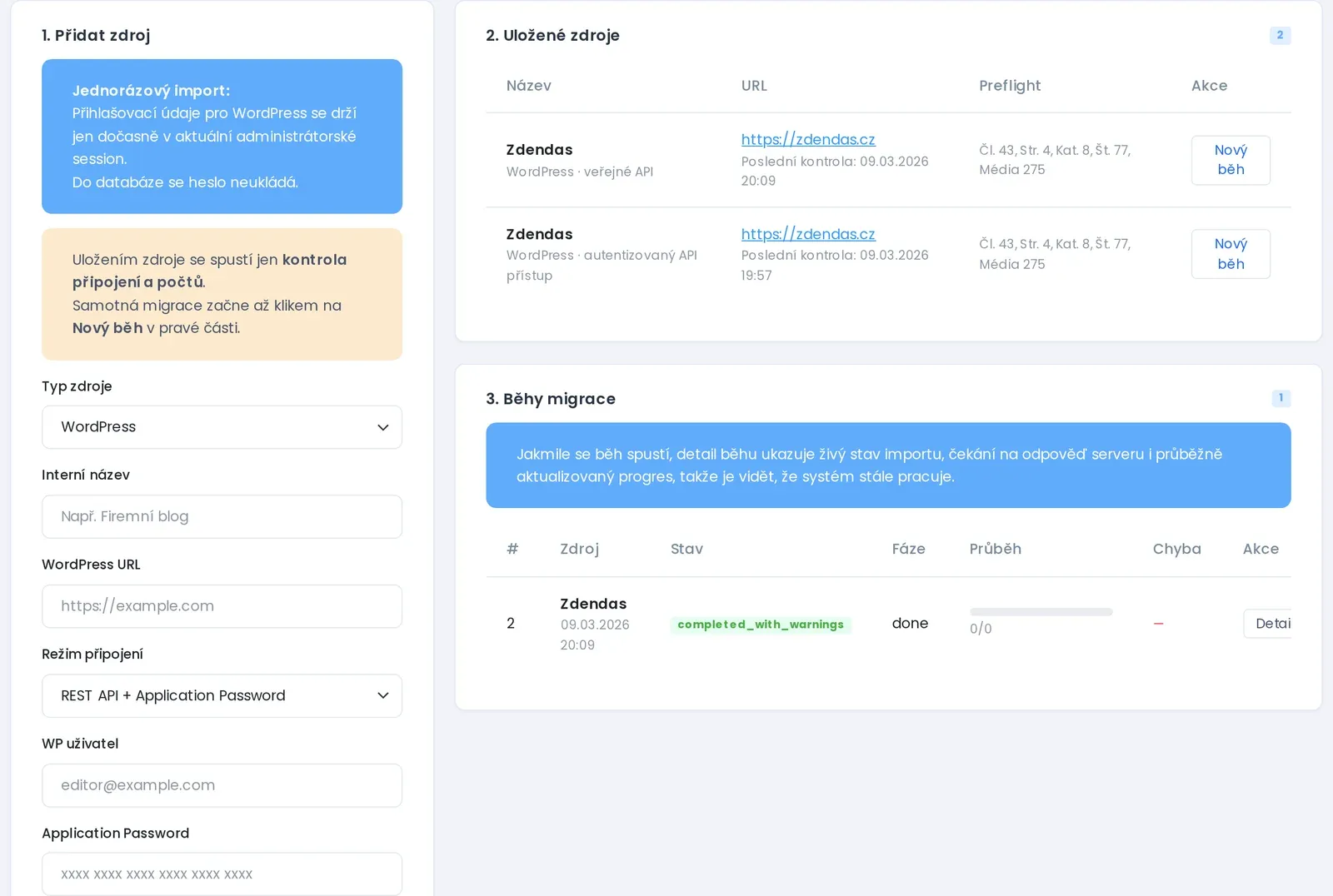
Task: Click the Stav column header
Action: 686,549
